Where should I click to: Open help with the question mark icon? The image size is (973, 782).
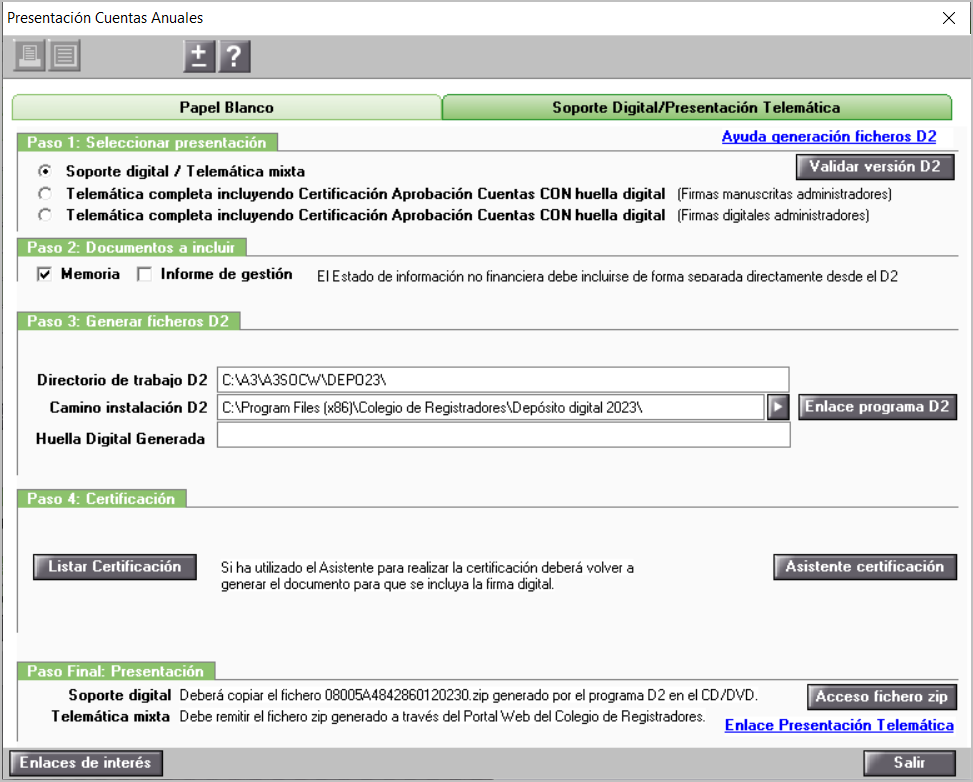[x=235, y=56]
